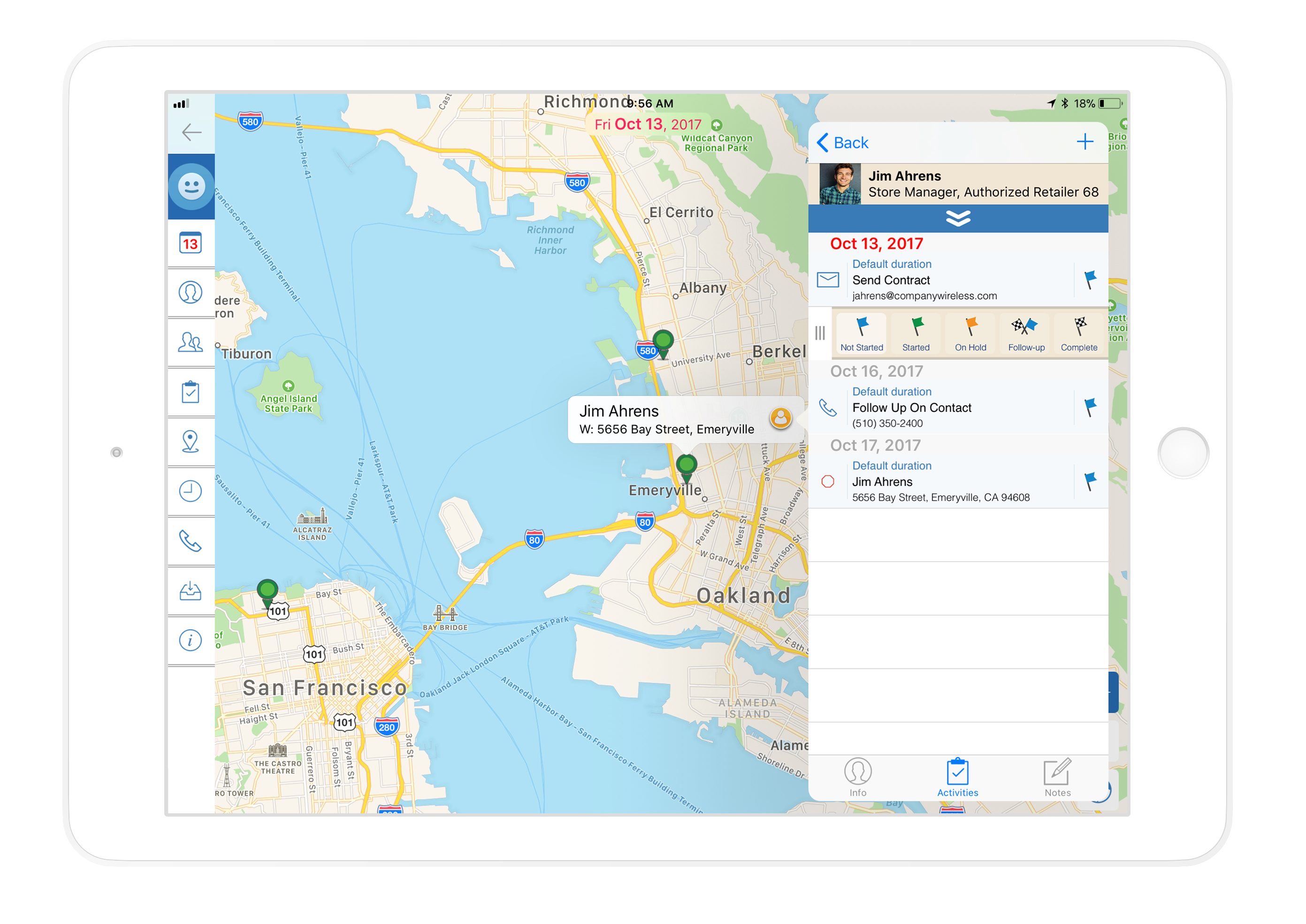Tap the envelope icon for Send Contract
1306x924 pixels.
[x=828, y=280]
